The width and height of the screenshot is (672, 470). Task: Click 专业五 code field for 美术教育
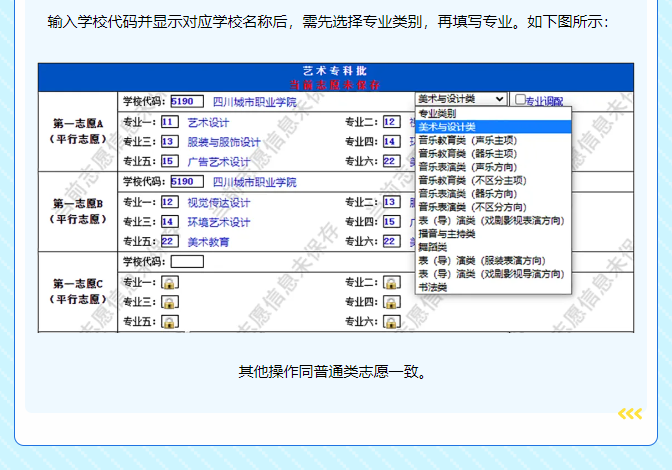[x=169, y=242]
